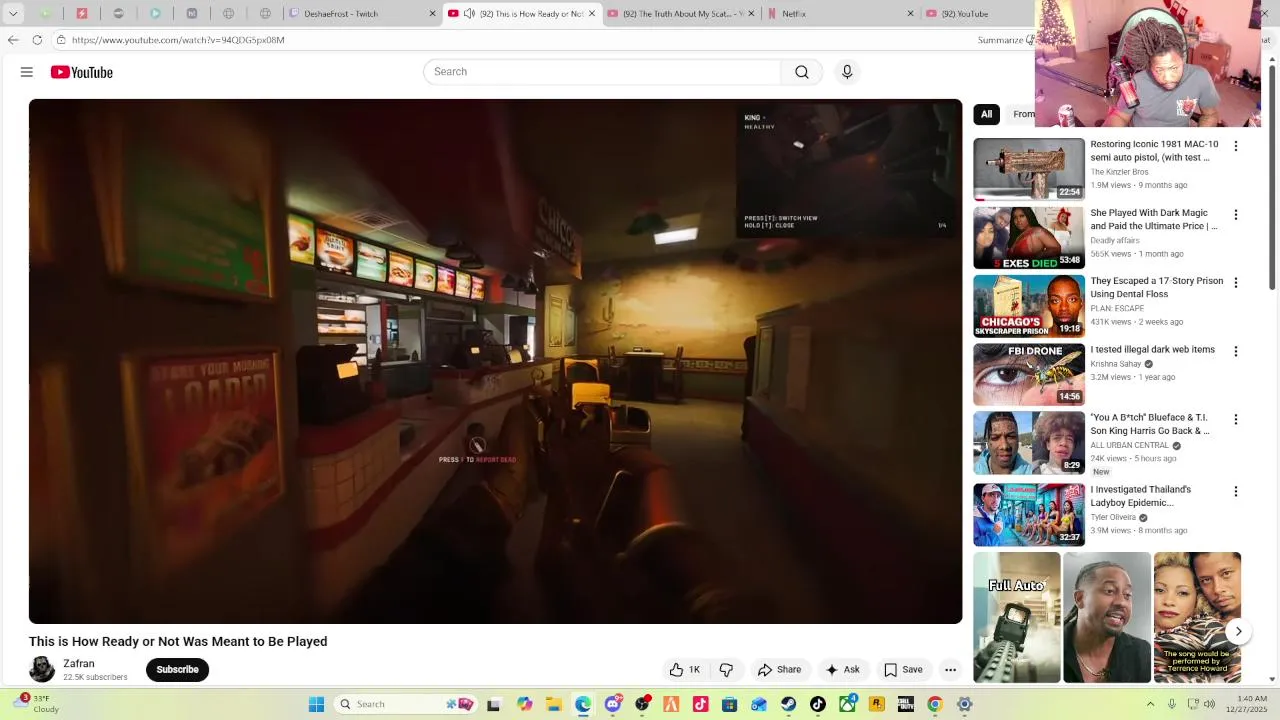Open the FBI Drone thumbnail

(x=1029, y=375)
